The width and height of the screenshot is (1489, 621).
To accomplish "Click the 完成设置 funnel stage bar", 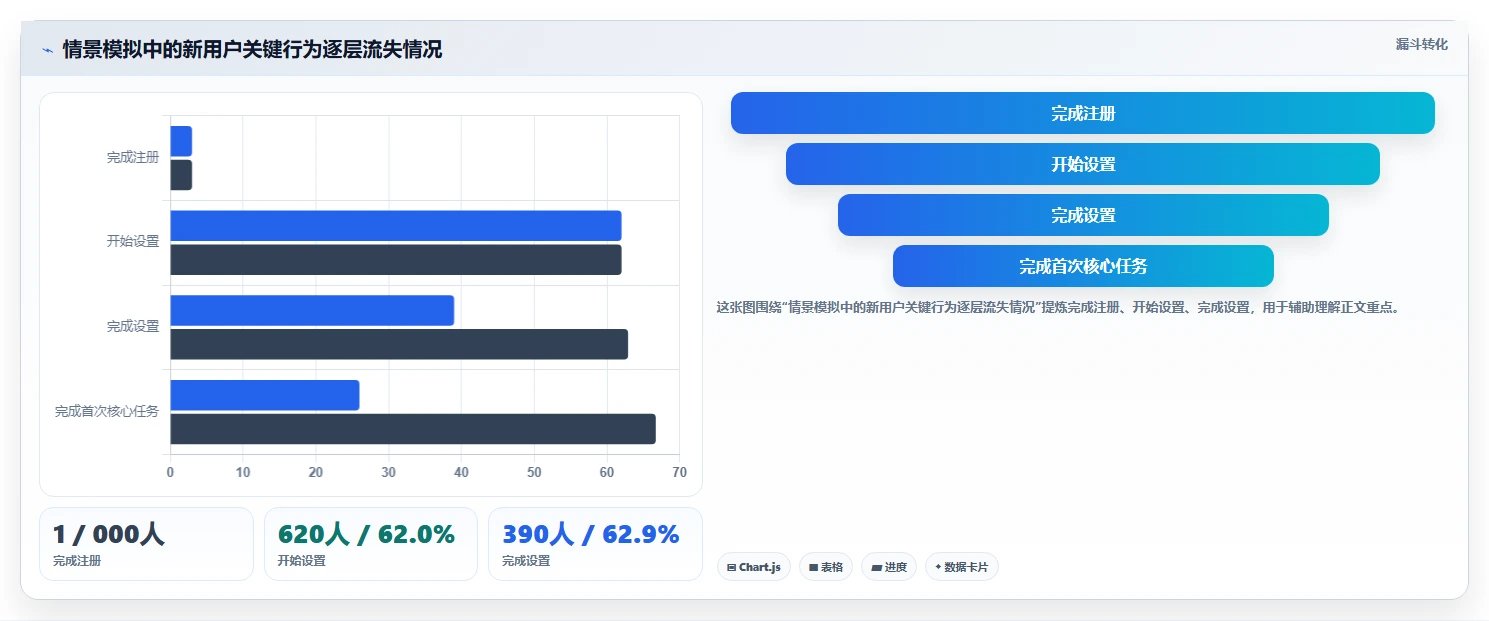I will click(1083, 215).
